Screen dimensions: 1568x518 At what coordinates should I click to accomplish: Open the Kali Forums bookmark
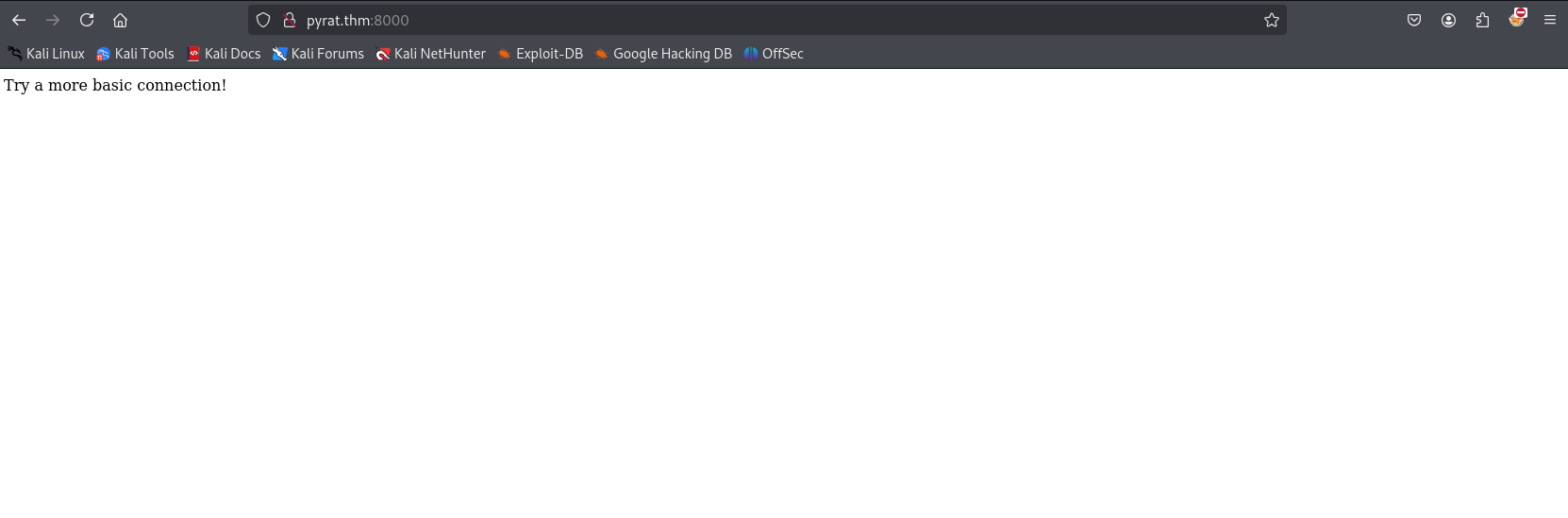318,54
